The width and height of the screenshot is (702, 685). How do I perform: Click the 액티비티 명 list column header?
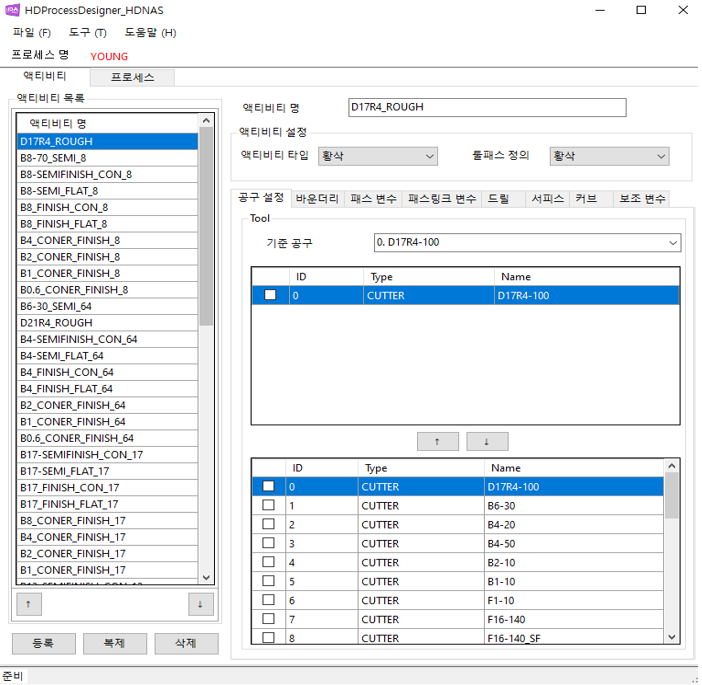(107, 123)
